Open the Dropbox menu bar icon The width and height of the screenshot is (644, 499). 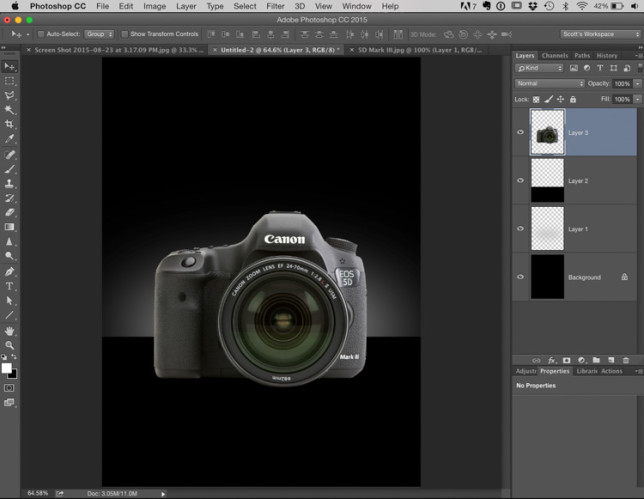pyautogui.click(x=533, y=6)
